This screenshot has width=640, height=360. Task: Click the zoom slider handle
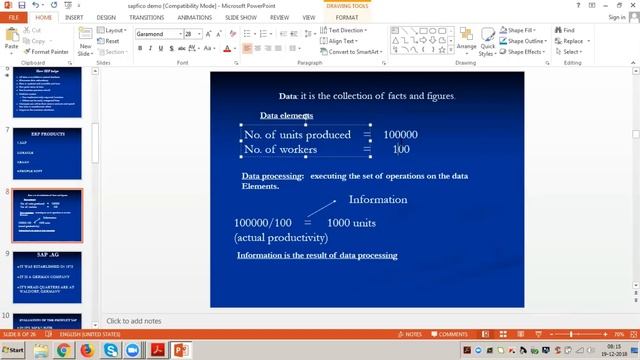click(x=571, y=334)
